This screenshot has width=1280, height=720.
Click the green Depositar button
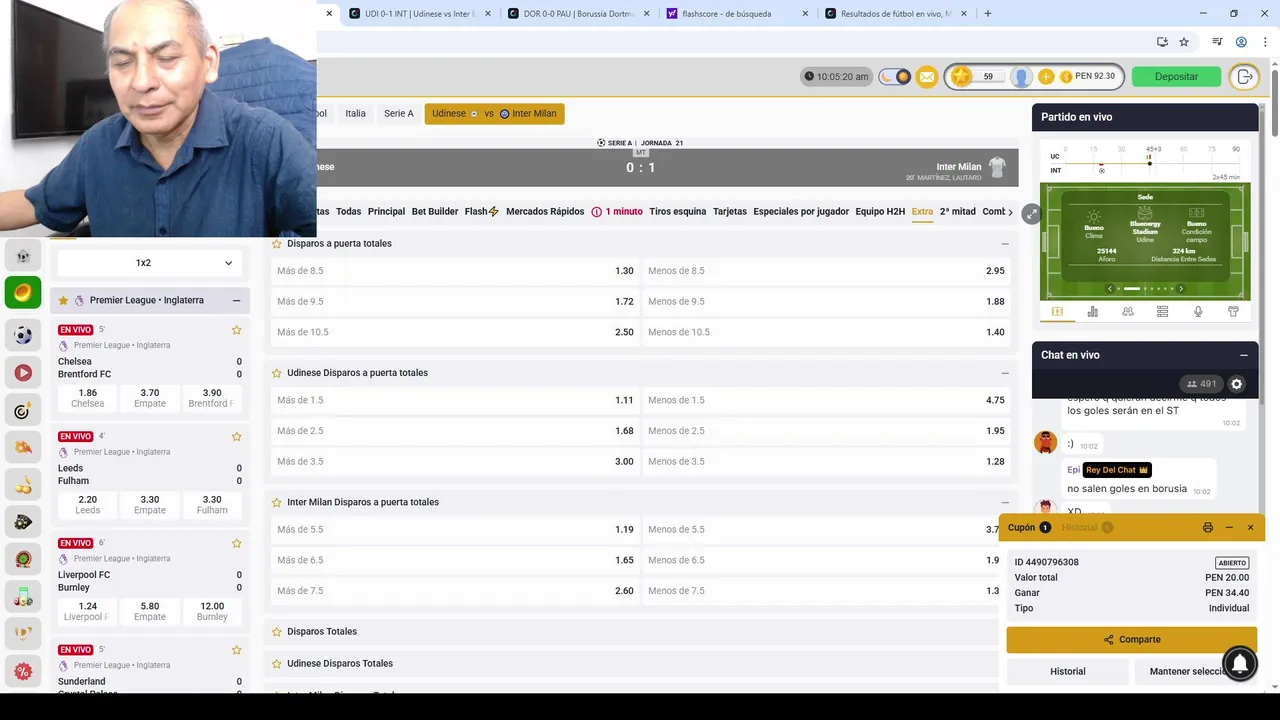point(1176,77)
